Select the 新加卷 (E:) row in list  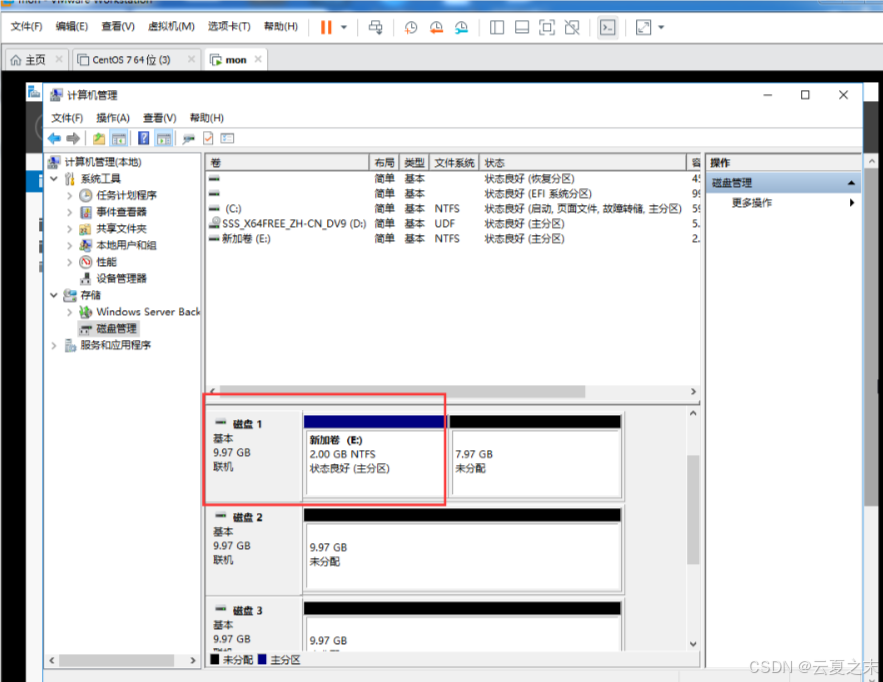tap(453, 239)
